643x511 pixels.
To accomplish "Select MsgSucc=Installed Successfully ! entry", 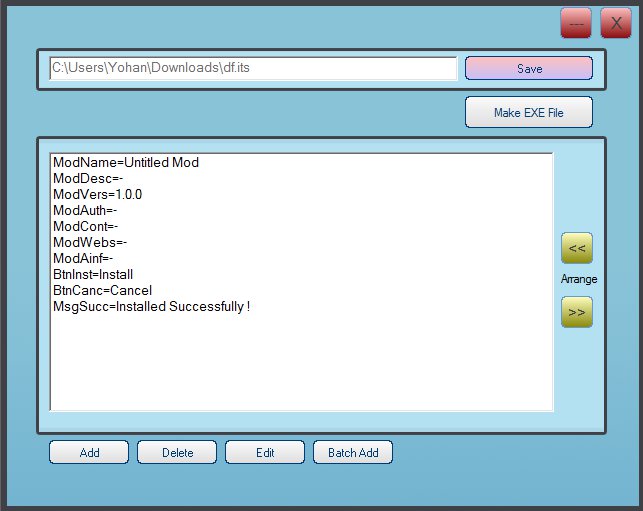I will [x=151, y=306].
